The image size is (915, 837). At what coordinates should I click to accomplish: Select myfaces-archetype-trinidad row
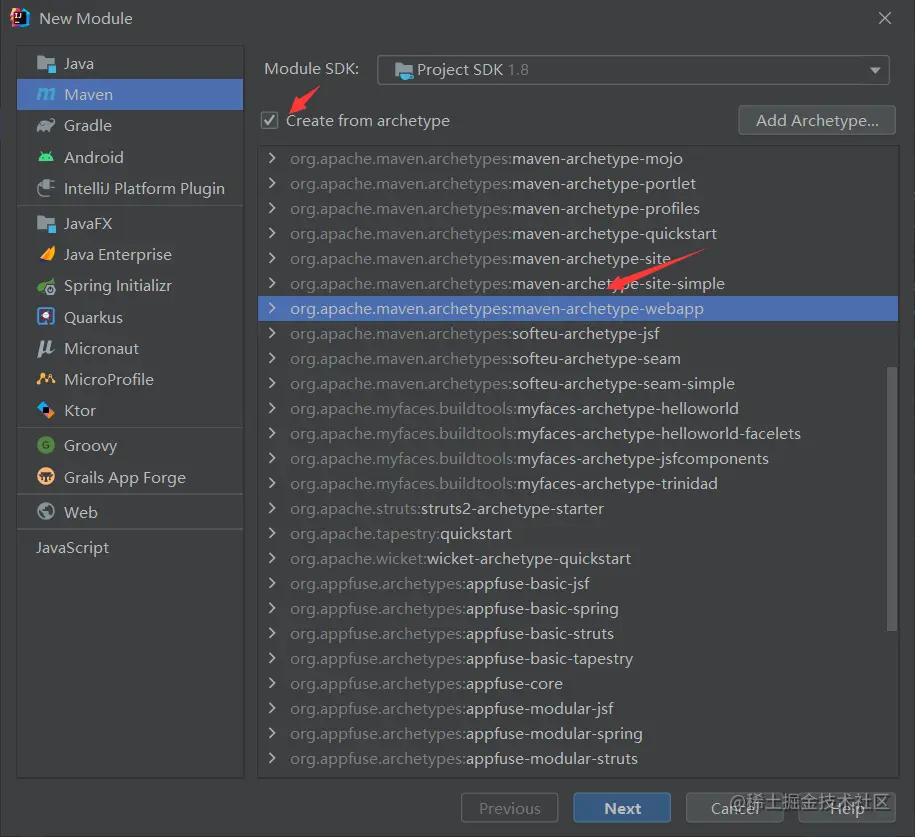(x=578, y=484)
